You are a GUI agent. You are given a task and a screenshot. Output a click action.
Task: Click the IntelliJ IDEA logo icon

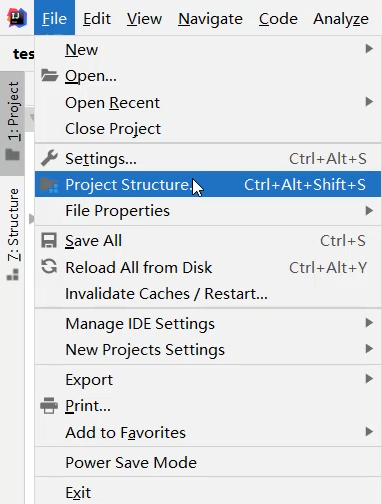(x=17, y=18)
